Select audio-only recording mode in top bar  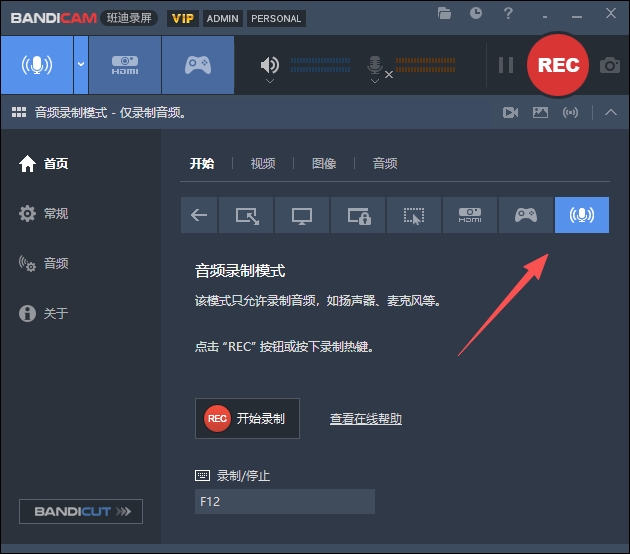coord(37,65)
